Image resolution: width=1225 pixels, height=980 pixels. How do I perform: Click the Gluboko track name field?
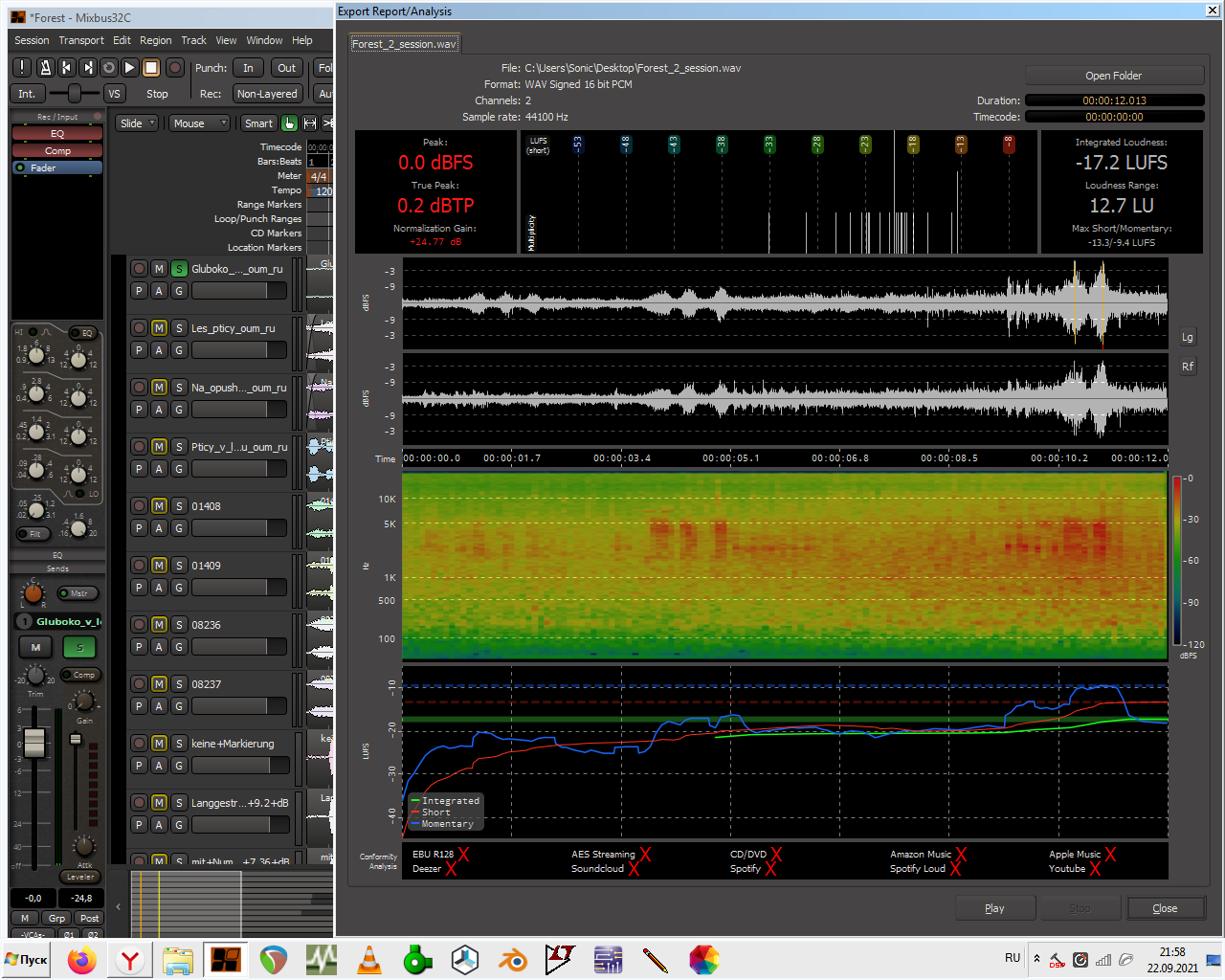237,269
